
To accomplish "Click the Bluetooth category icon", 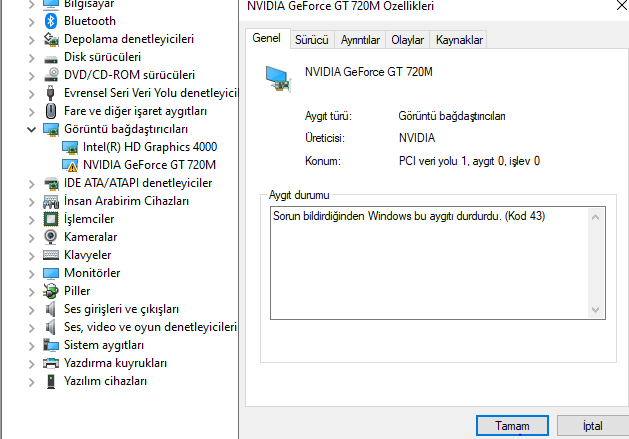I will [x=51, y=21].
